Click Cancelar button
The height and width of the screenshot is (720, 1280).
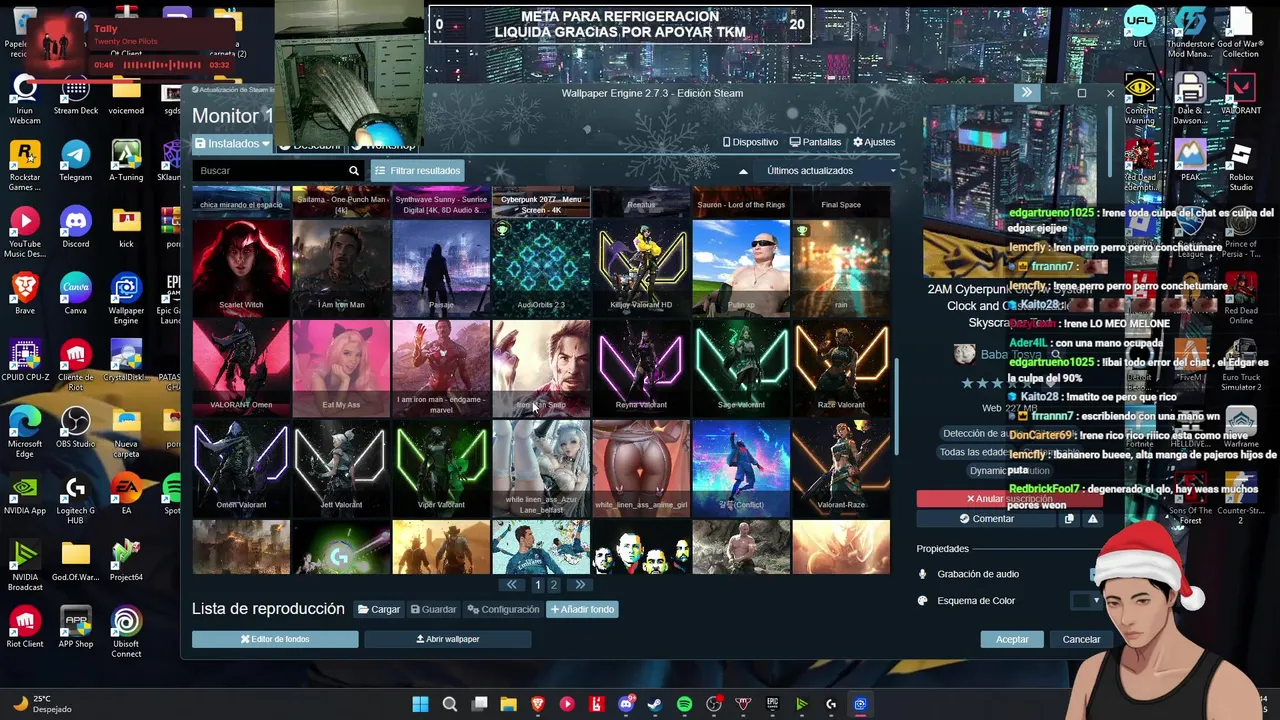click(x=1081, y=639)
